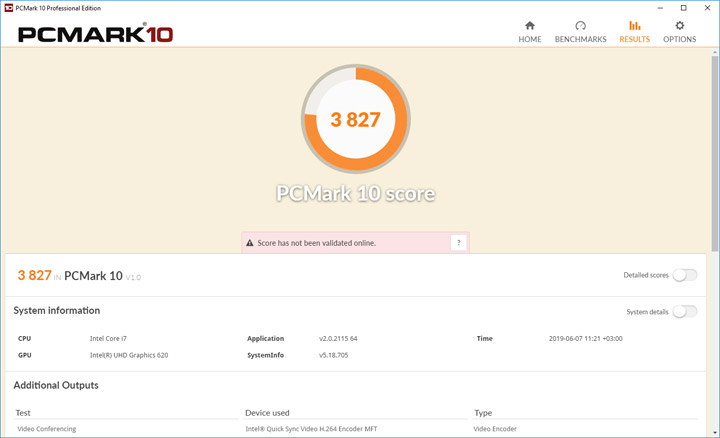Minimize the PCMark 10 window
This screenshot has width=720, height=438.
point(660,8)
